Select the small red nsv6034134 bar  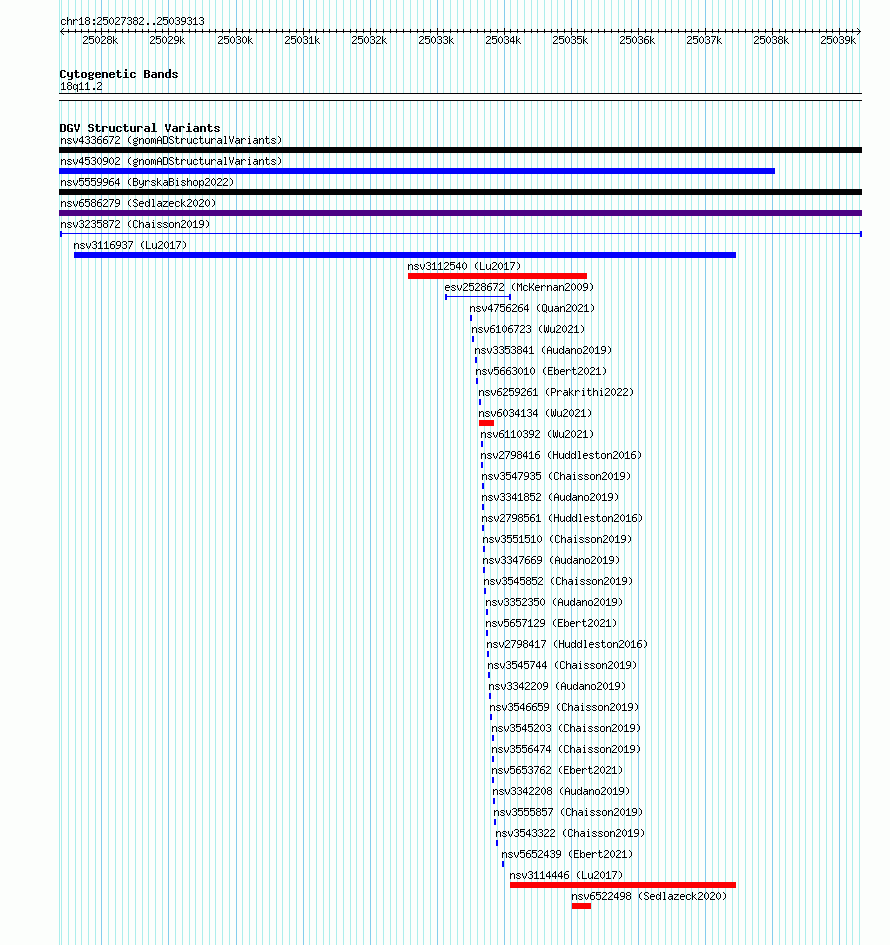[486, 423]
